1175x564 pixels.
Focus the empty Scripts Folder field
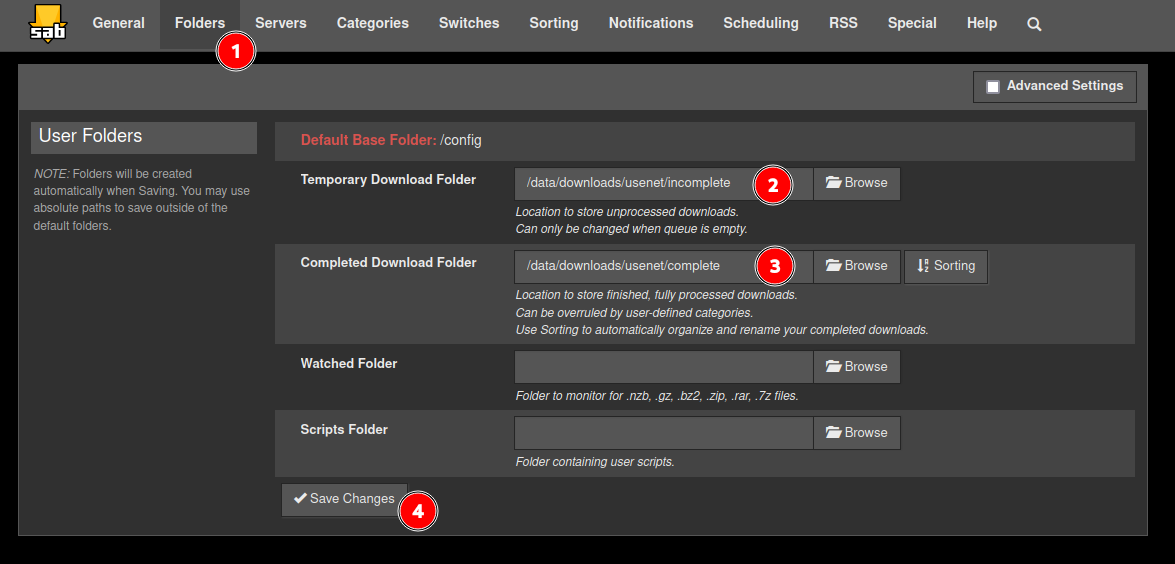(x=664, y=433)
